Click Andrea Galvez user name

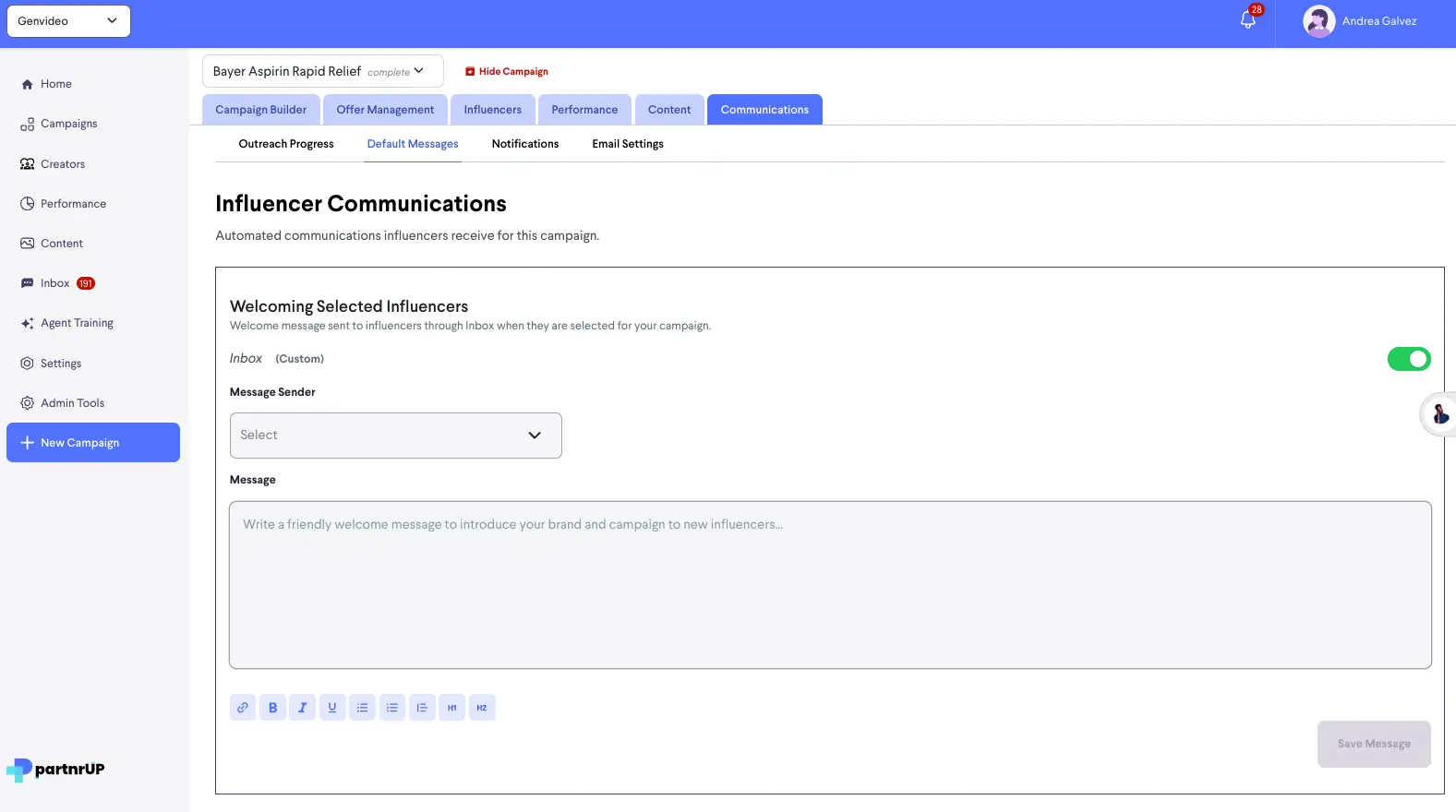coord(1378,21)
